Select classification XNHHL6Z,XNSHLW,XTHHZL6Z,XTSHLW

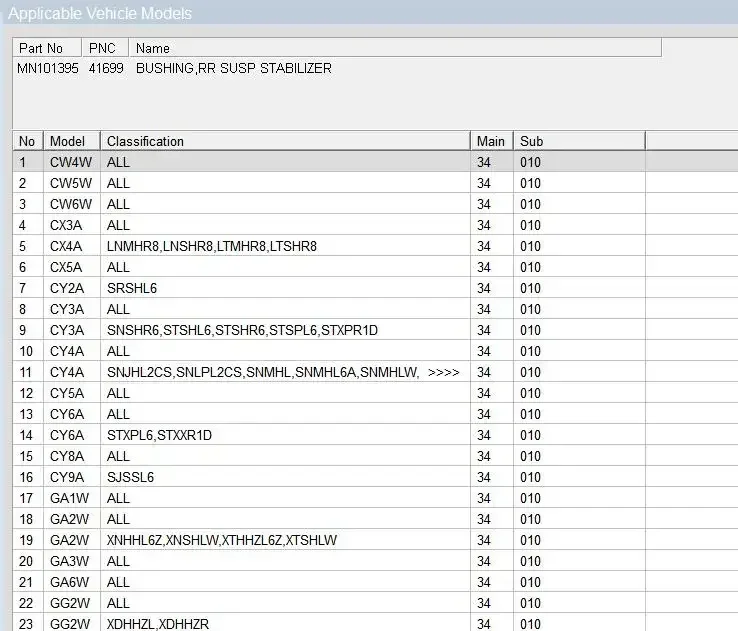(x=222, y=540)
